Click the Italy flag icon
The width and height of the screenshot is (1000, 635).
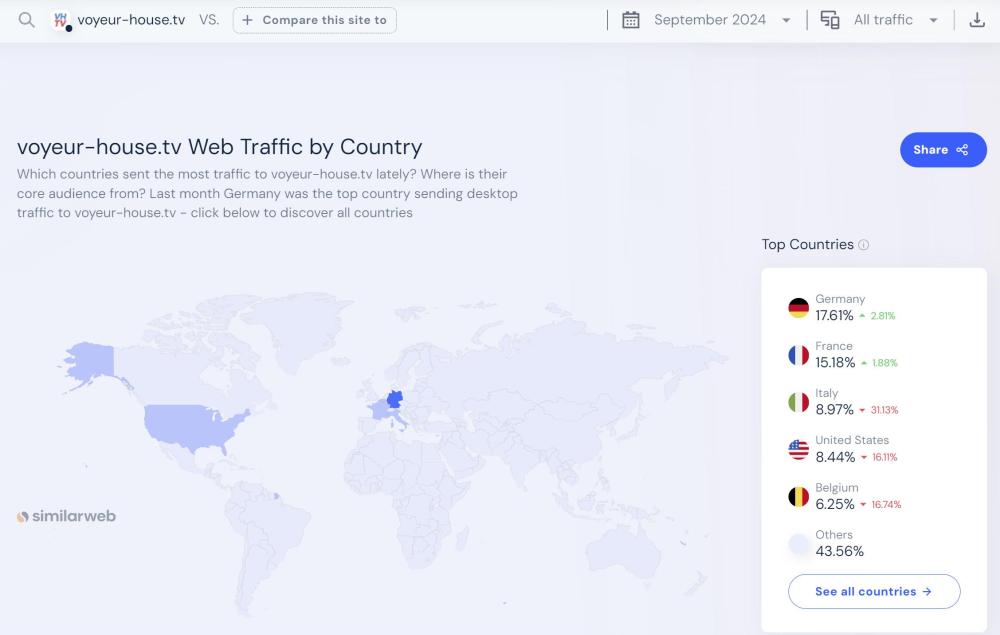(798, 402)
